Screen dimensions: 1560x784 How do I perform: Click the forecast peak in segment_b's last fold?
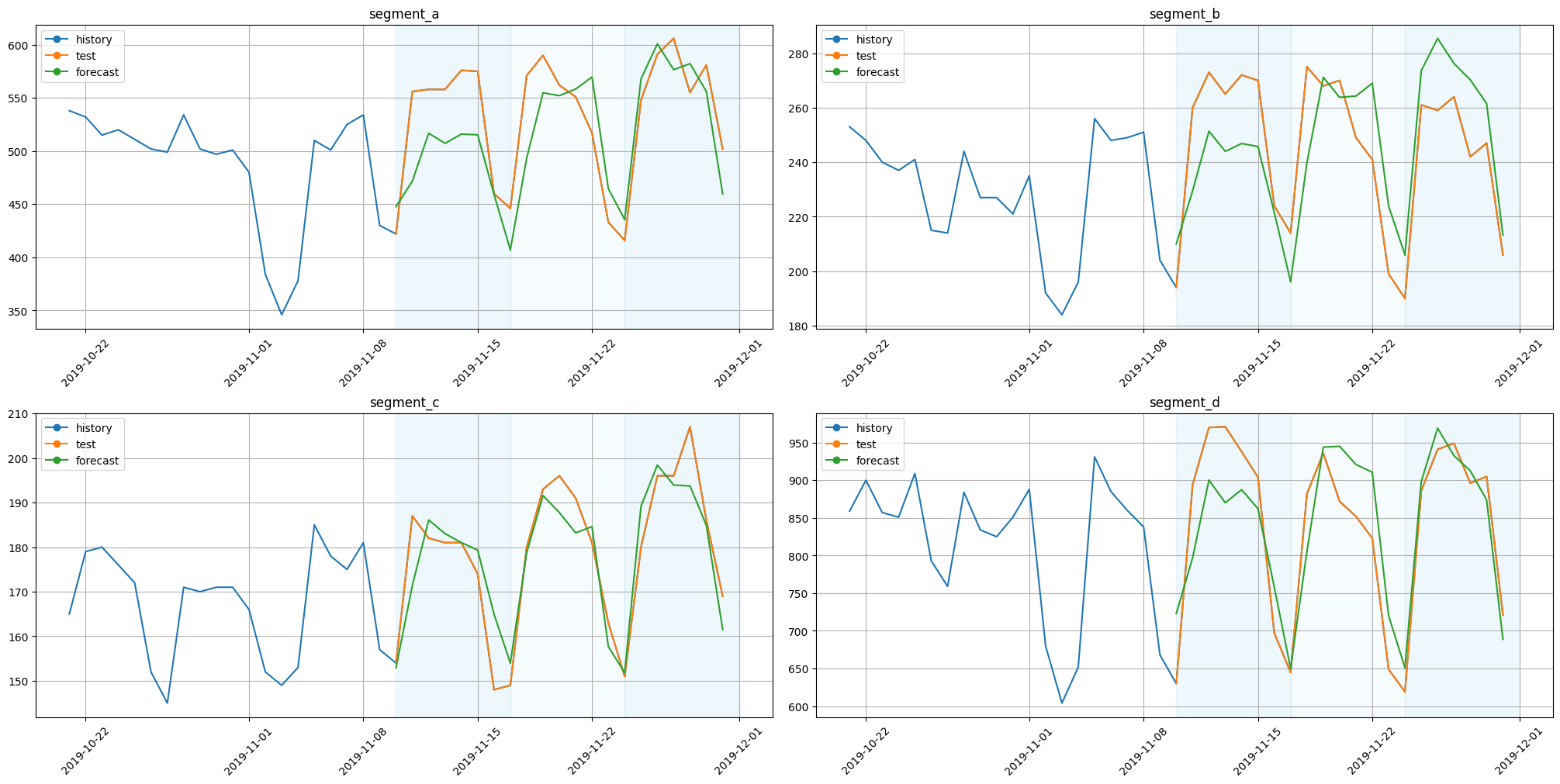tap(1437, 39)
